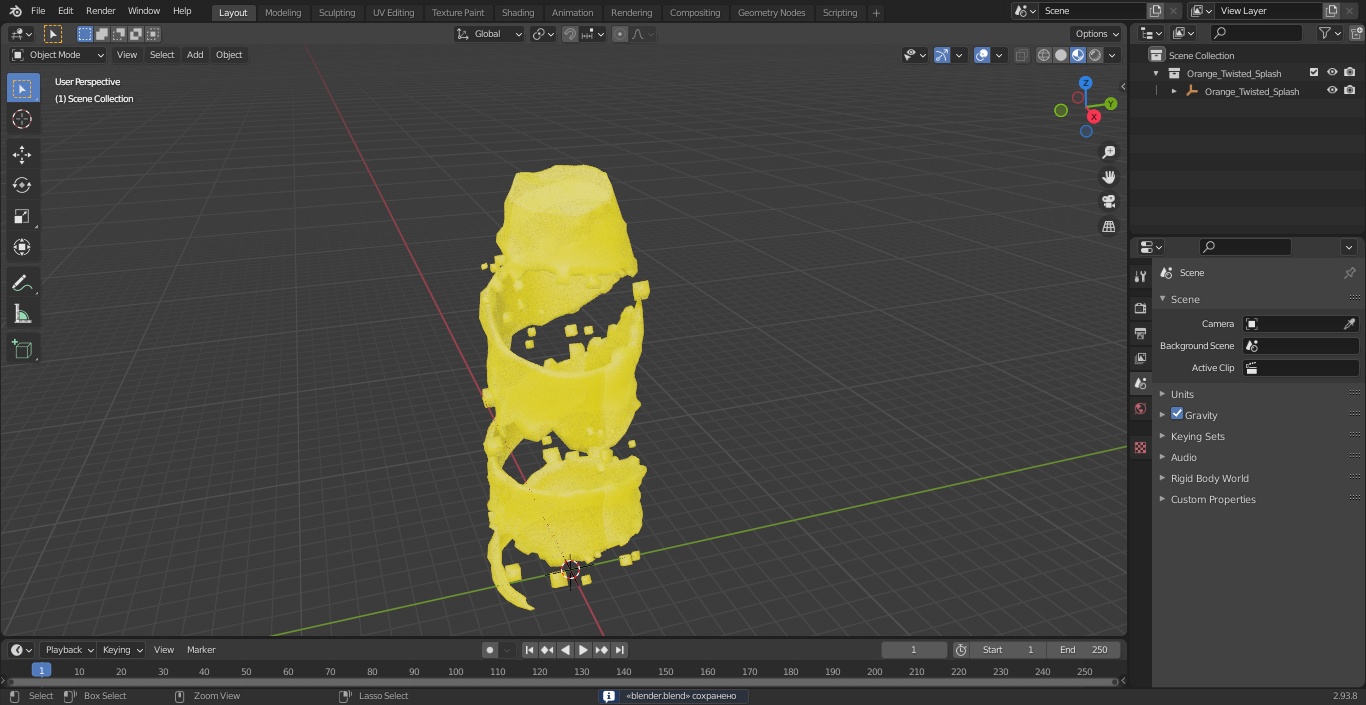
Task: Click the zoom viewport magnifier icon
Action: coord(1109,152)
